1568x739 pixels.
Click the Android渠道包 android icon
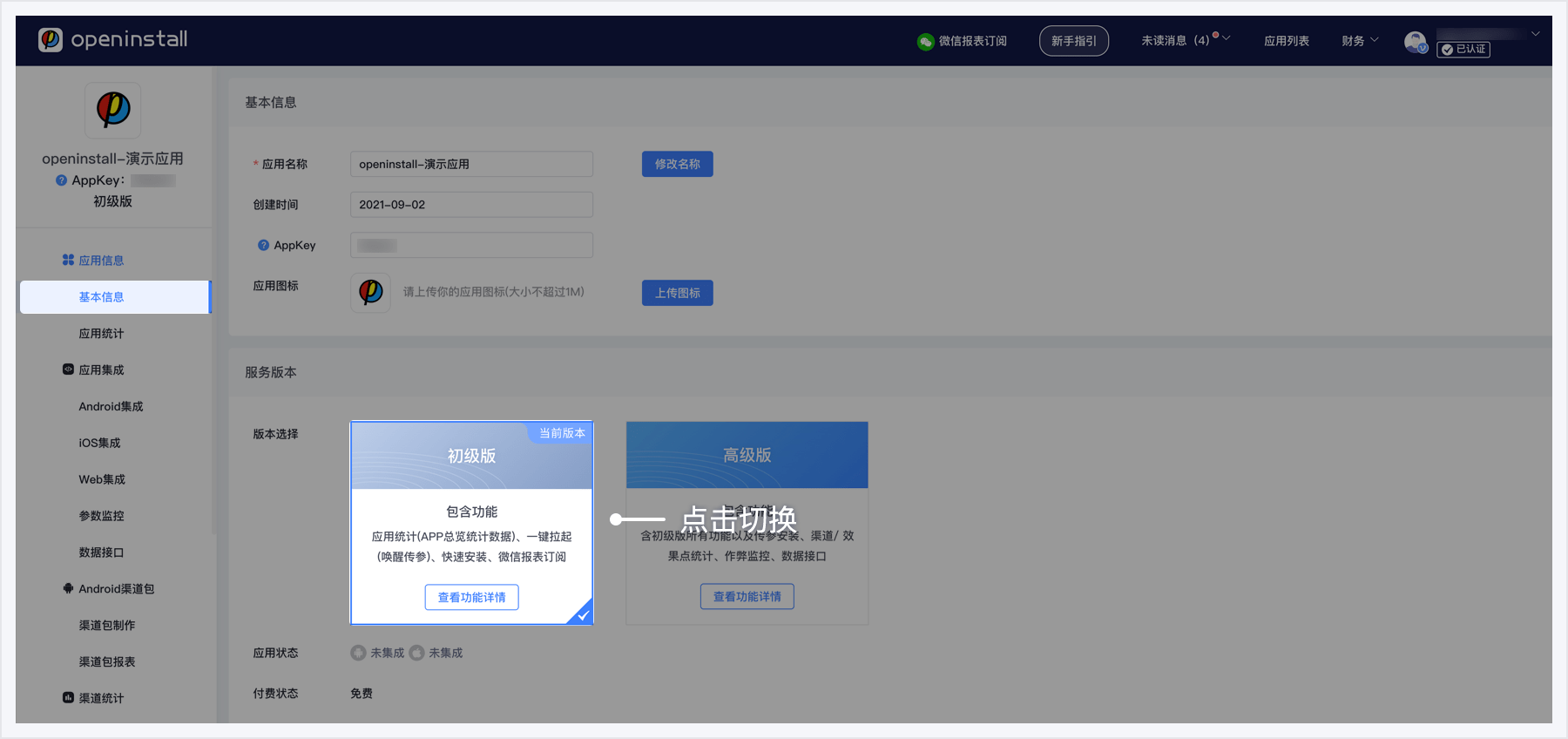tap(68, 588)
